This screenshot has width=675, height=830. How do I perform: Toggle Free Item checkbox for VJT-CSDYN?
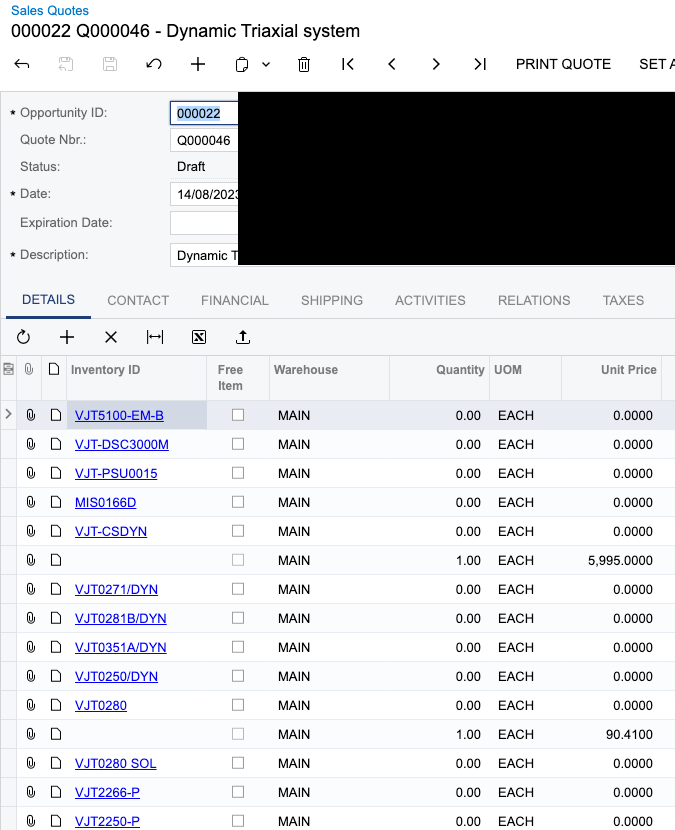point(238,531)
